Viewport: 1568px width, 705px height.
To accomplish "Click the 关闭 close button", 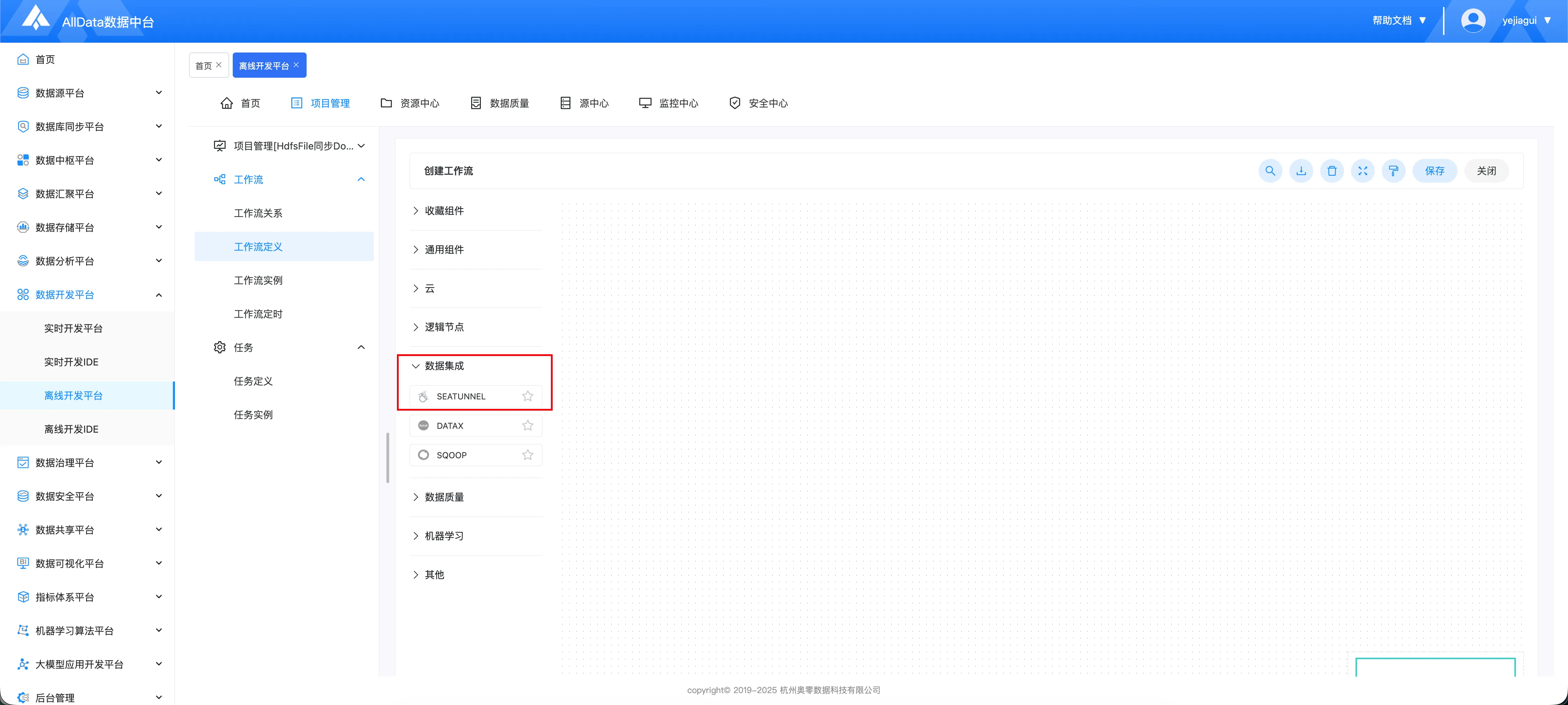I will [x=1486, y=171].
